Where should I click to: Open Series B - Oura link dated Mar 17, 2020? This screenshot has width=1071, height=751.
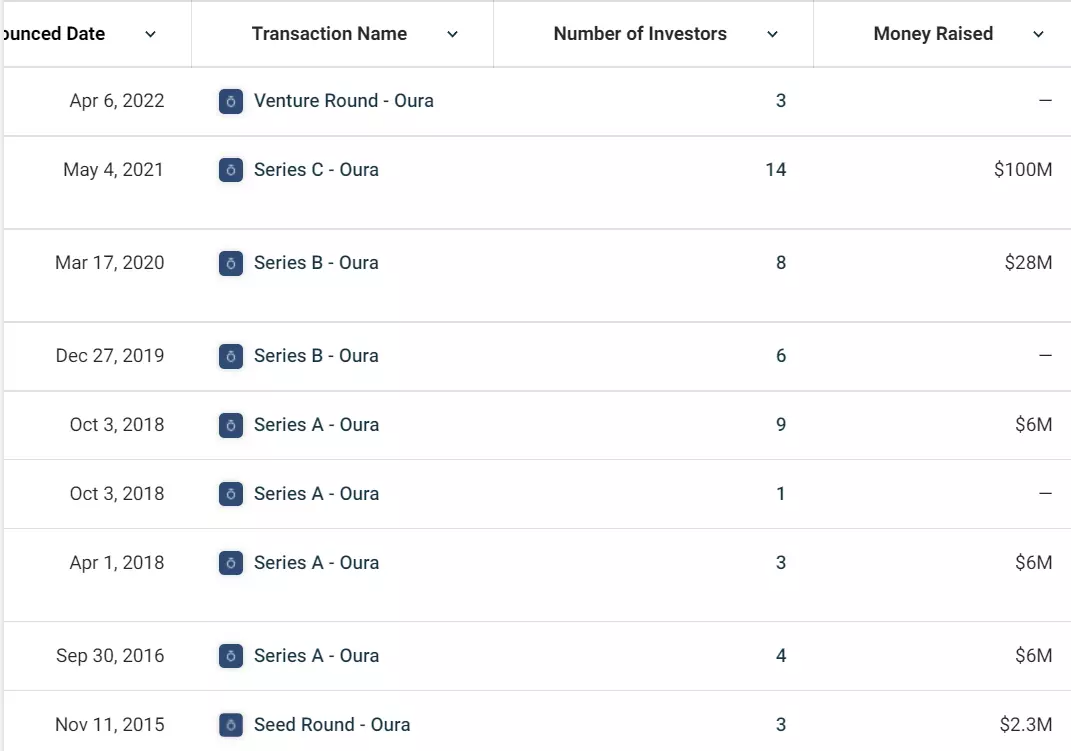316,263
